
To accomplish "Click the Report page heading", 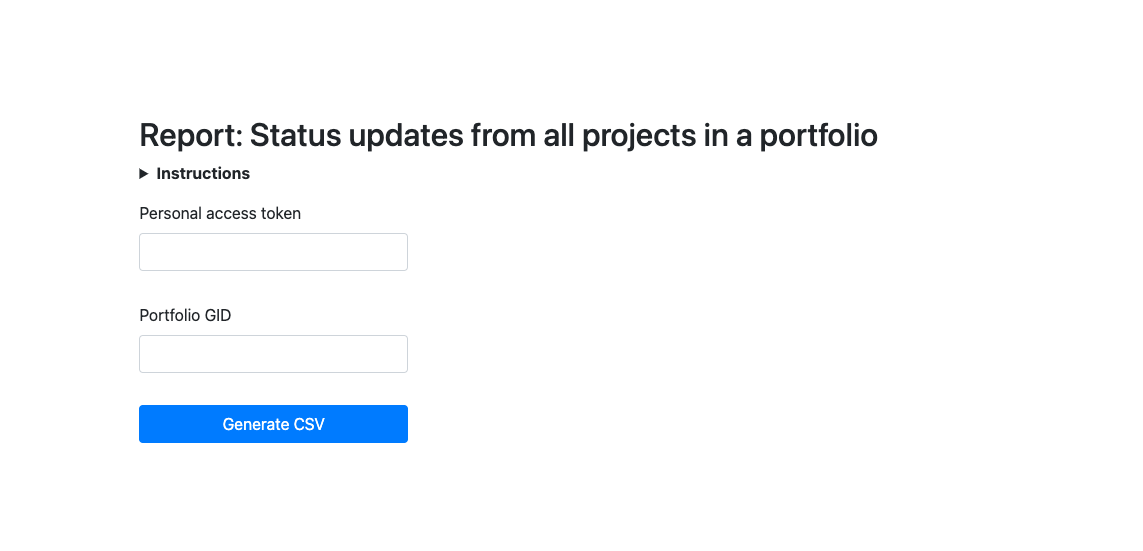I will 508,136.
